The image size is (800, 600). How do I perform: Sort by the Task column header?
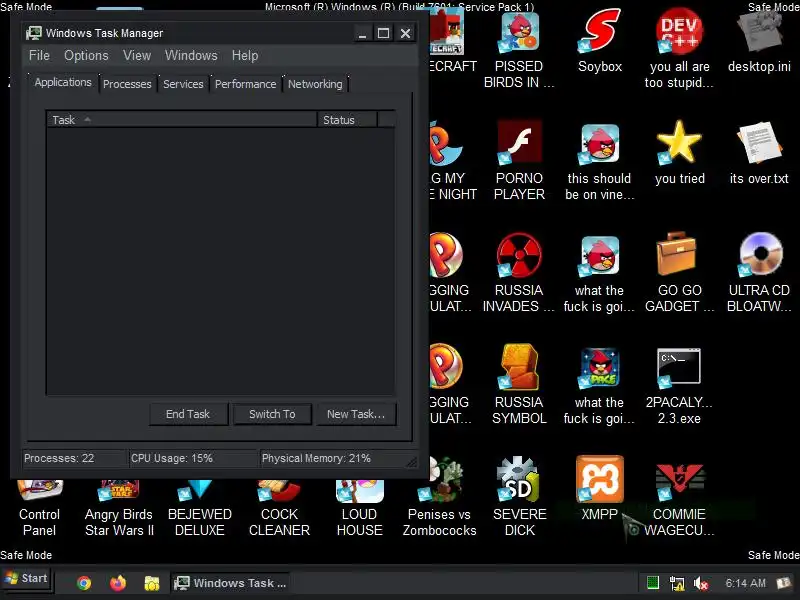[x=182, y=120]
